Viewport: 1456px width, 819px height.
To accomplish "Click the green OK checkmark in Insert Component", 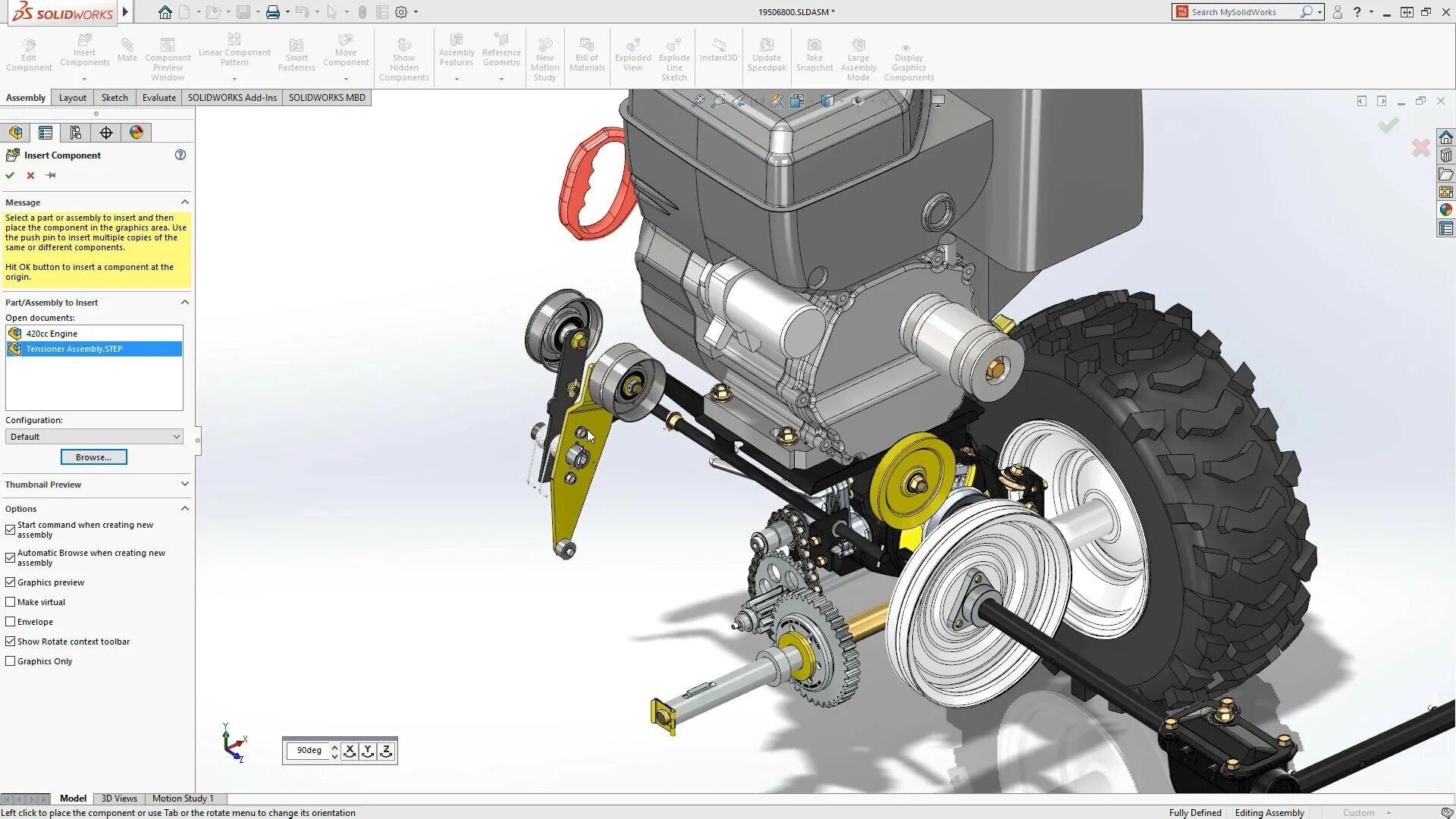I will (10, 175).
